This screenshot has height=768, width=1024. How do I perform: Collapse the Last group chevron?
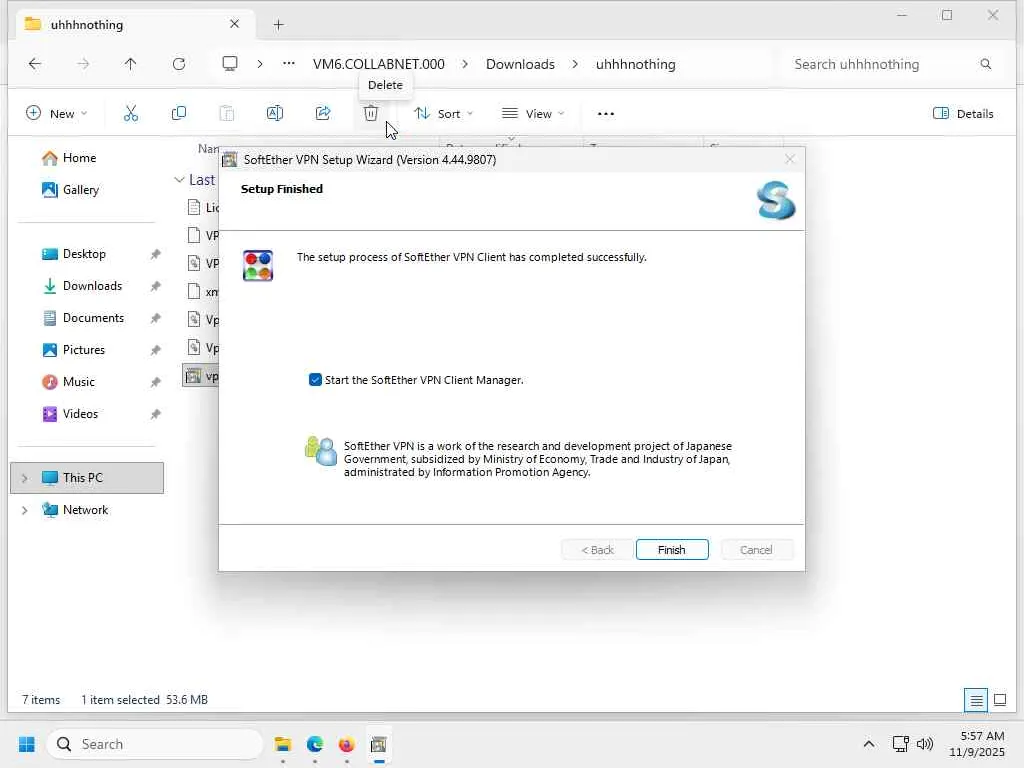click(179, 180)
